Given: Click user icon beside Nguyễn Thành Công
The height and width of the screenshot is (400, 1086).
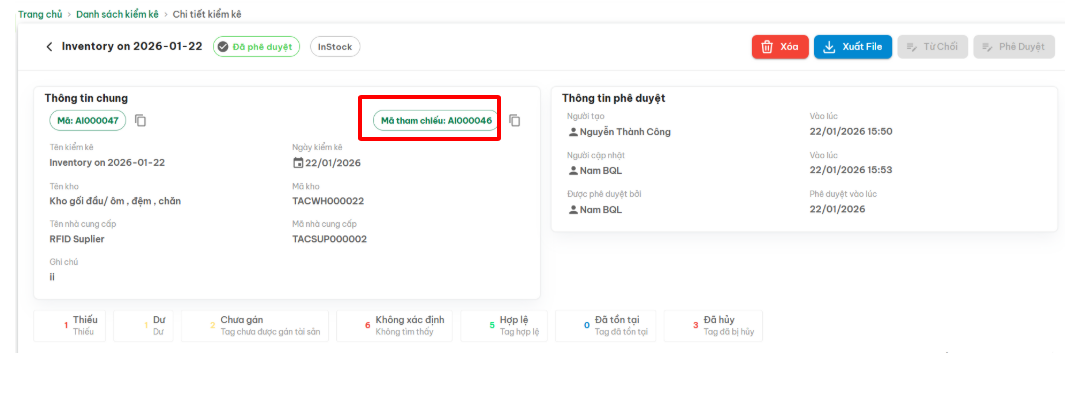Looking at the screenshot, I should coord(573,132).
